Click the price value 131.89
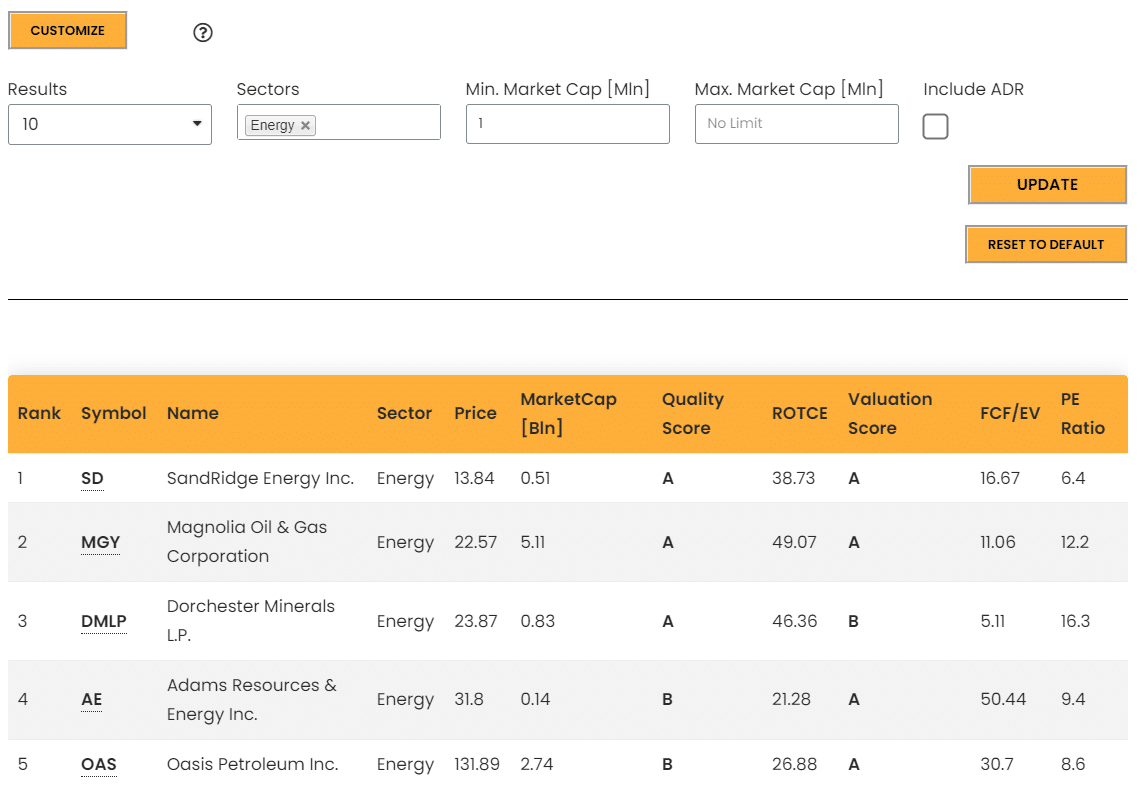 tap(477, 764)
